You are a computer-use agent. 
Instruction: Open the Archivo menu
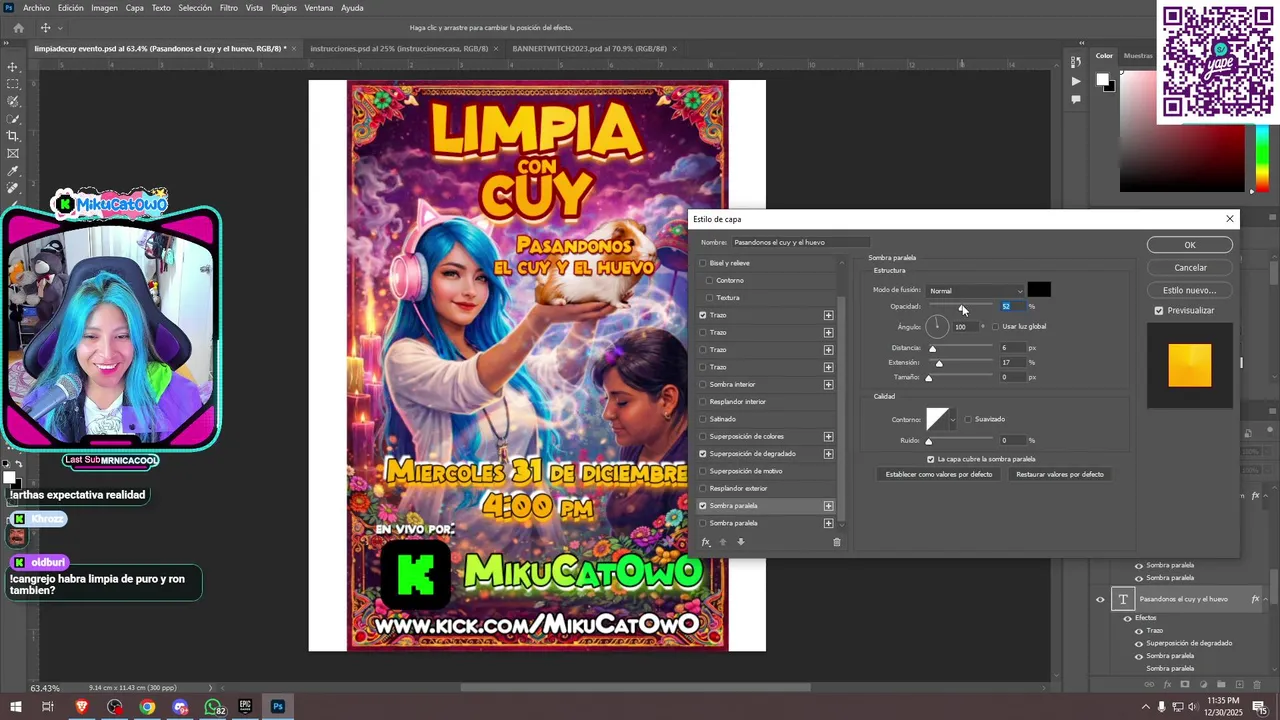[36, 7]
